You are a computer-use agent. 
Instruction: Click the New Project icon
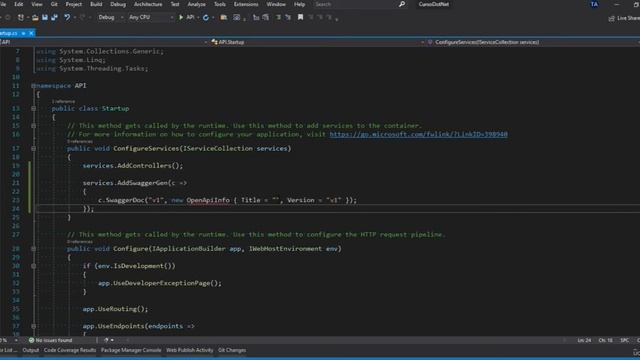[x=20, y=18]
